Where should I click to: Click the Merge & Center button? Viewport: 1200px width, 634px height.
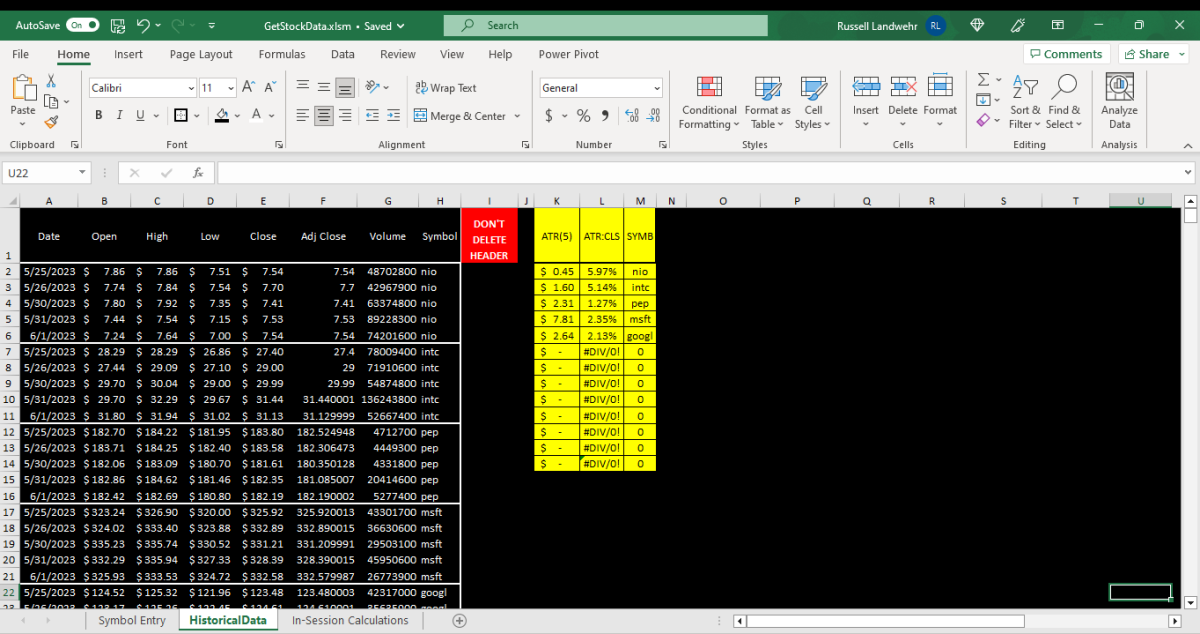461,116
